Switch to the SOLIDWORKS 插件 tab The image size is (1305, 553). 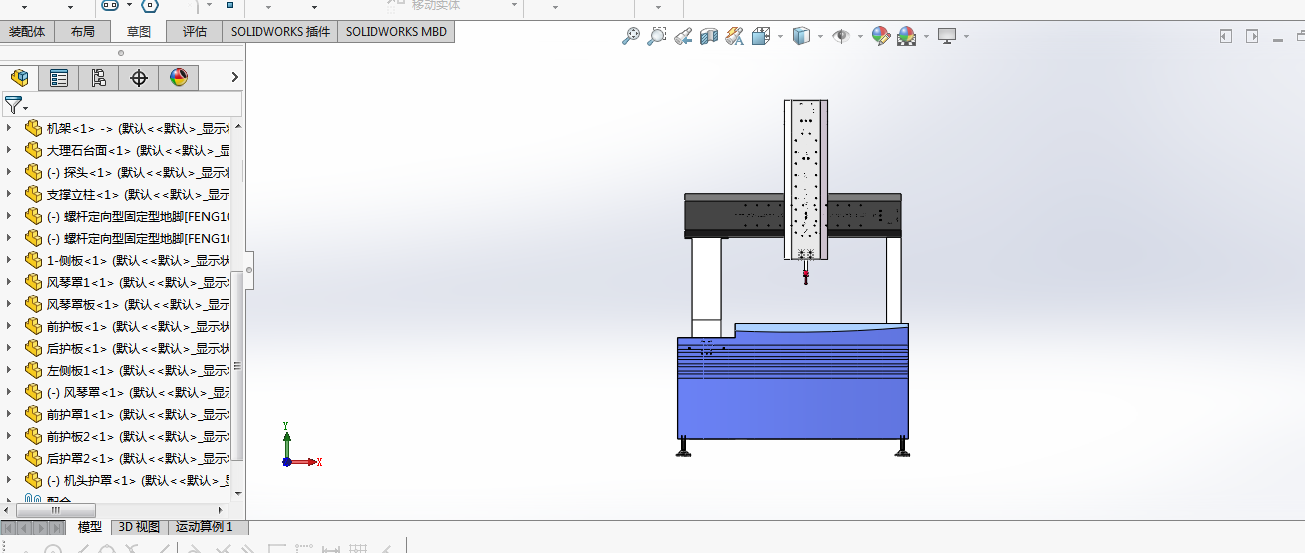click(x=280, y=31)
